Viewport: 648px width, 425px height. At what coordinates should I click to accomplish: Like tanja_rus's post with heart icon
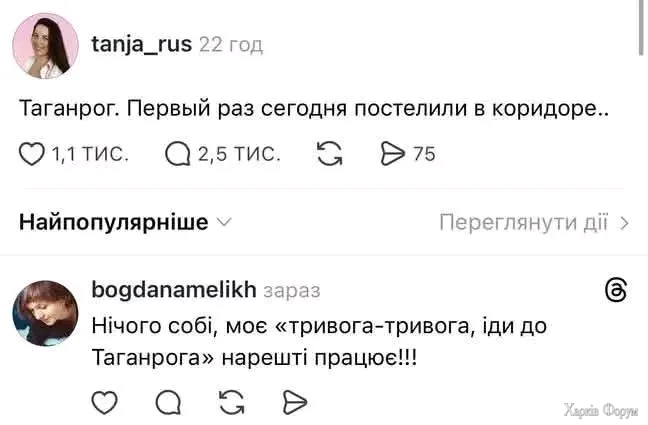coord(33,154)
